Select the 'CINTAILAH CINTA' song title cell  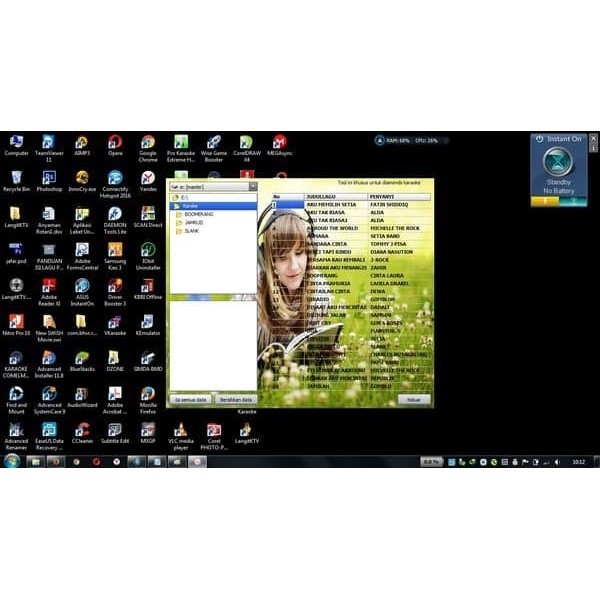click(x=336, y=291)
